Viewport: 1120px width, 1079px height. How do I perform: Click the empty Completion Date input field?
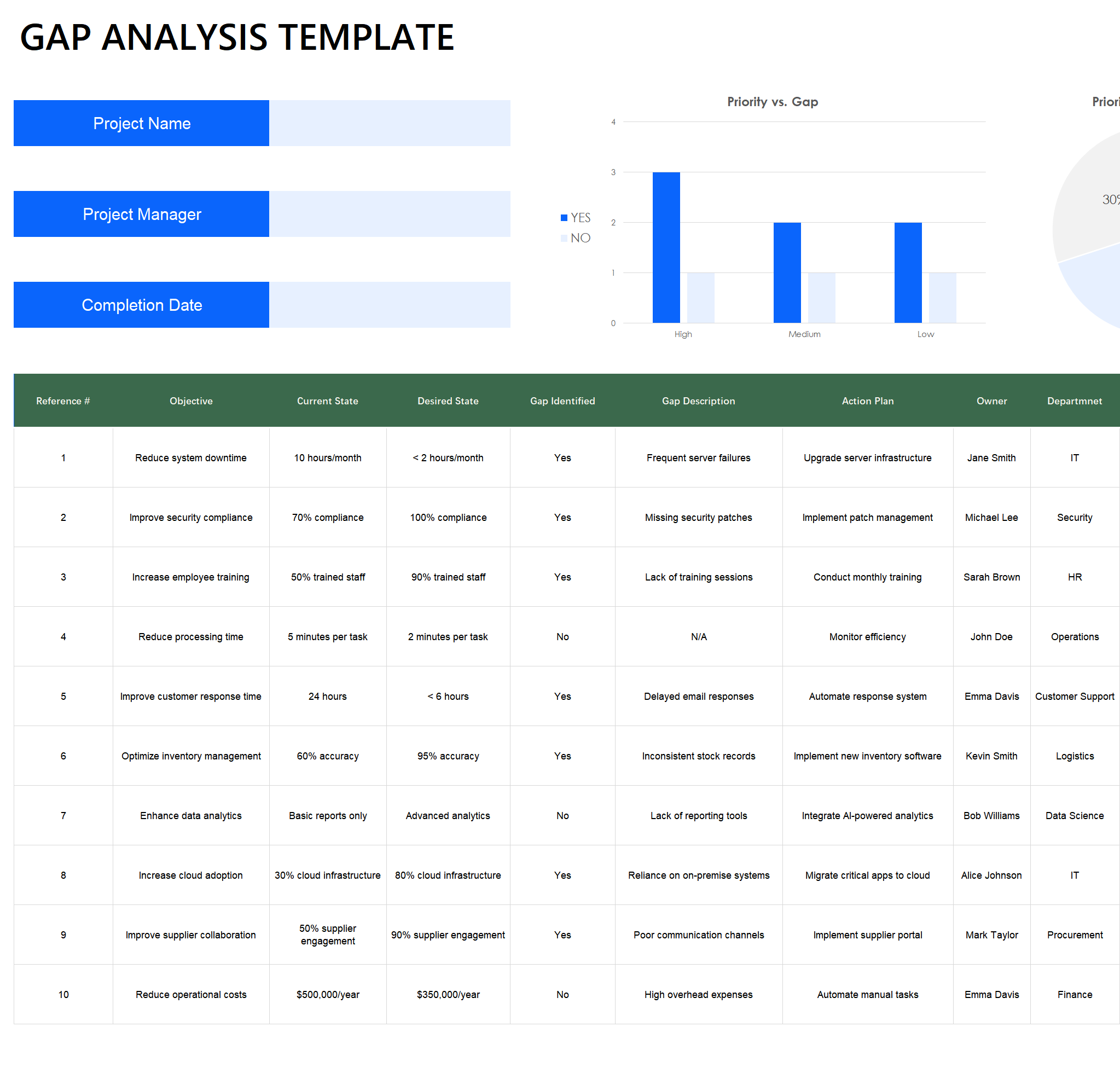click(390, 305)
